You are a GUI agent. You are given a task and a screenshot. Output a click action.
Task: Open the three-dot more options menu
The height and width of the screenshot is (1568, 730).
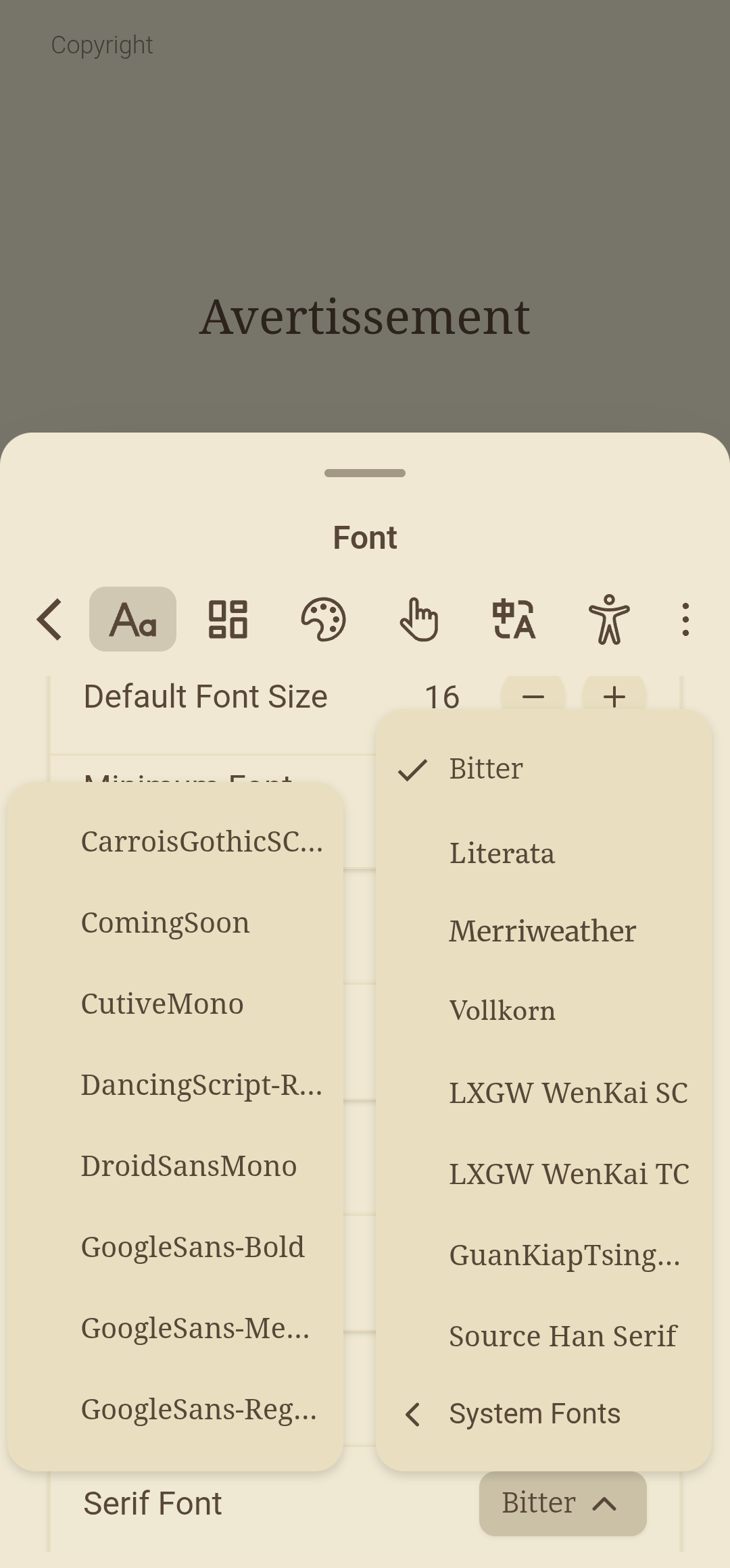(685, 619)
